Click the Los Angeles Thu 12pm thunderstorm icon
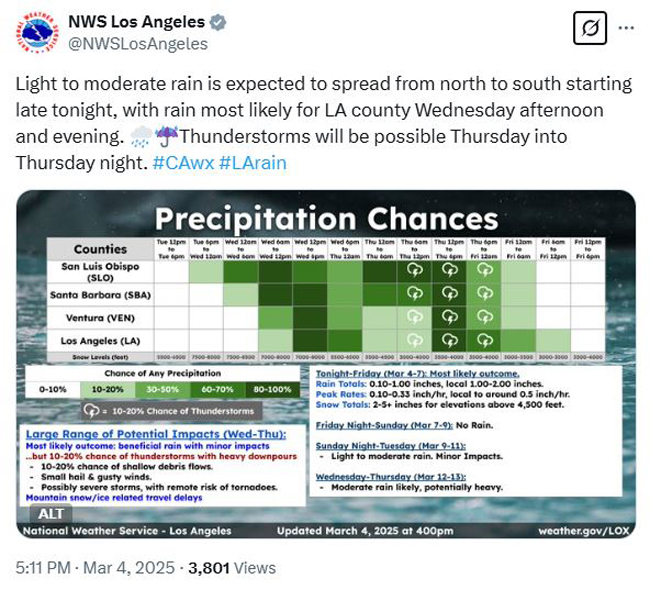This screenshot has width=650, height=590. pos(449,340)
